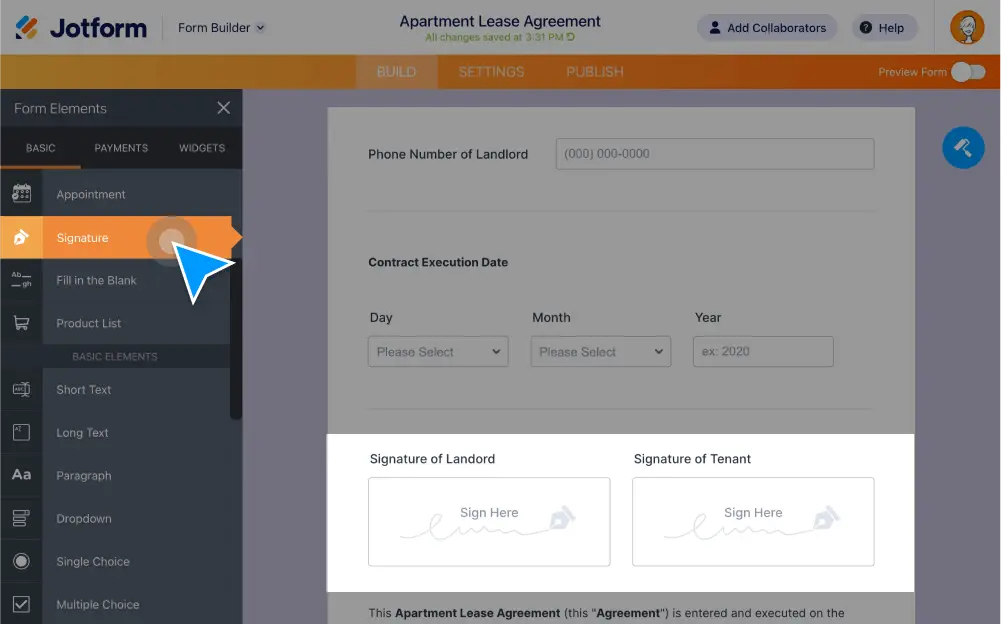Open the SETTINGS section
Viewport: 1001px width, 624px height.
(x=493, y=71)
